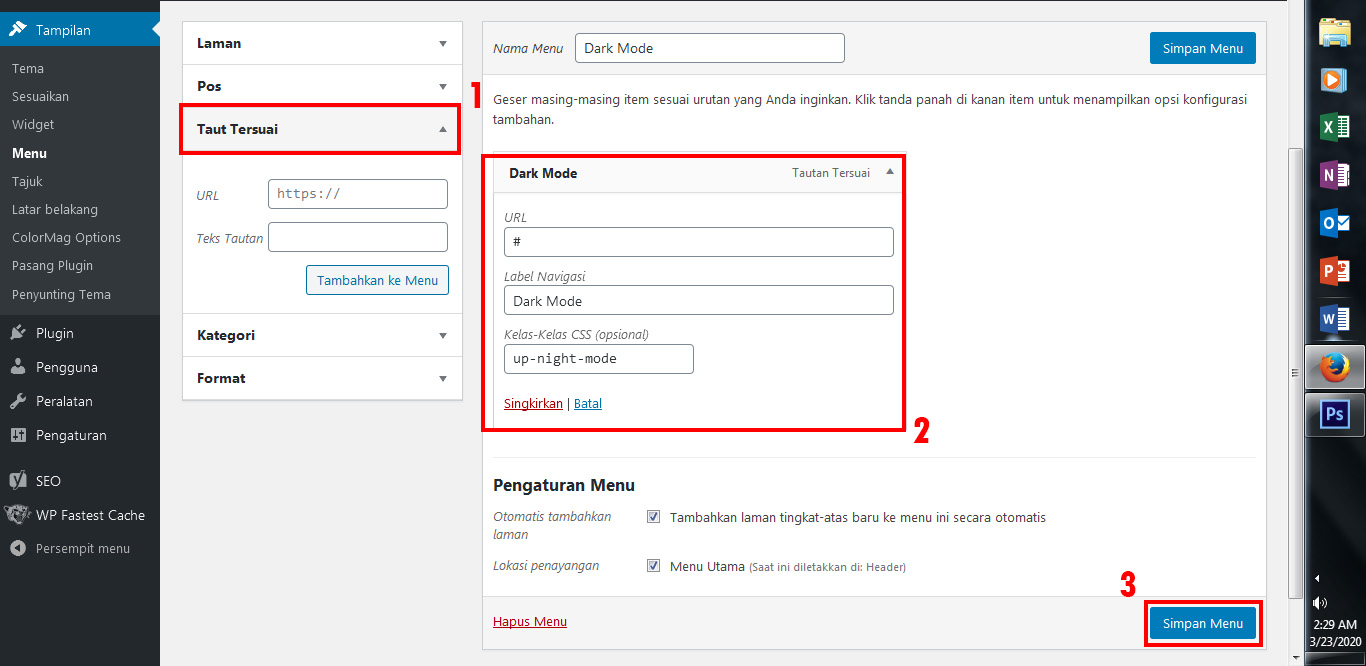Click the Hapus Menu link
Image resolution: width=1366 pixels, height=666 pixels.
point(529,622)
